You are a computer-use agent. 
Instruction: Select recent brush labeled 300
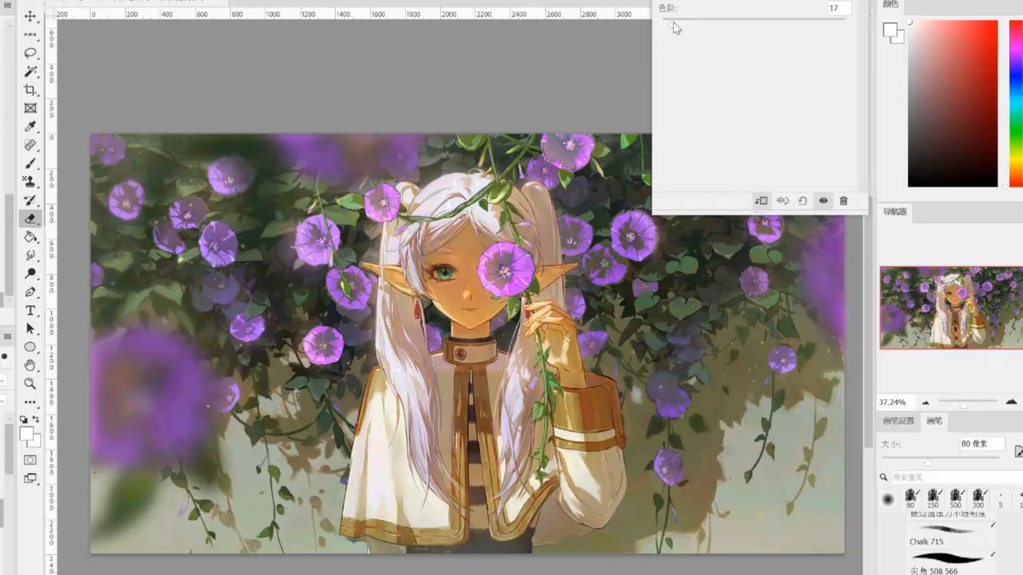point(978,499)
